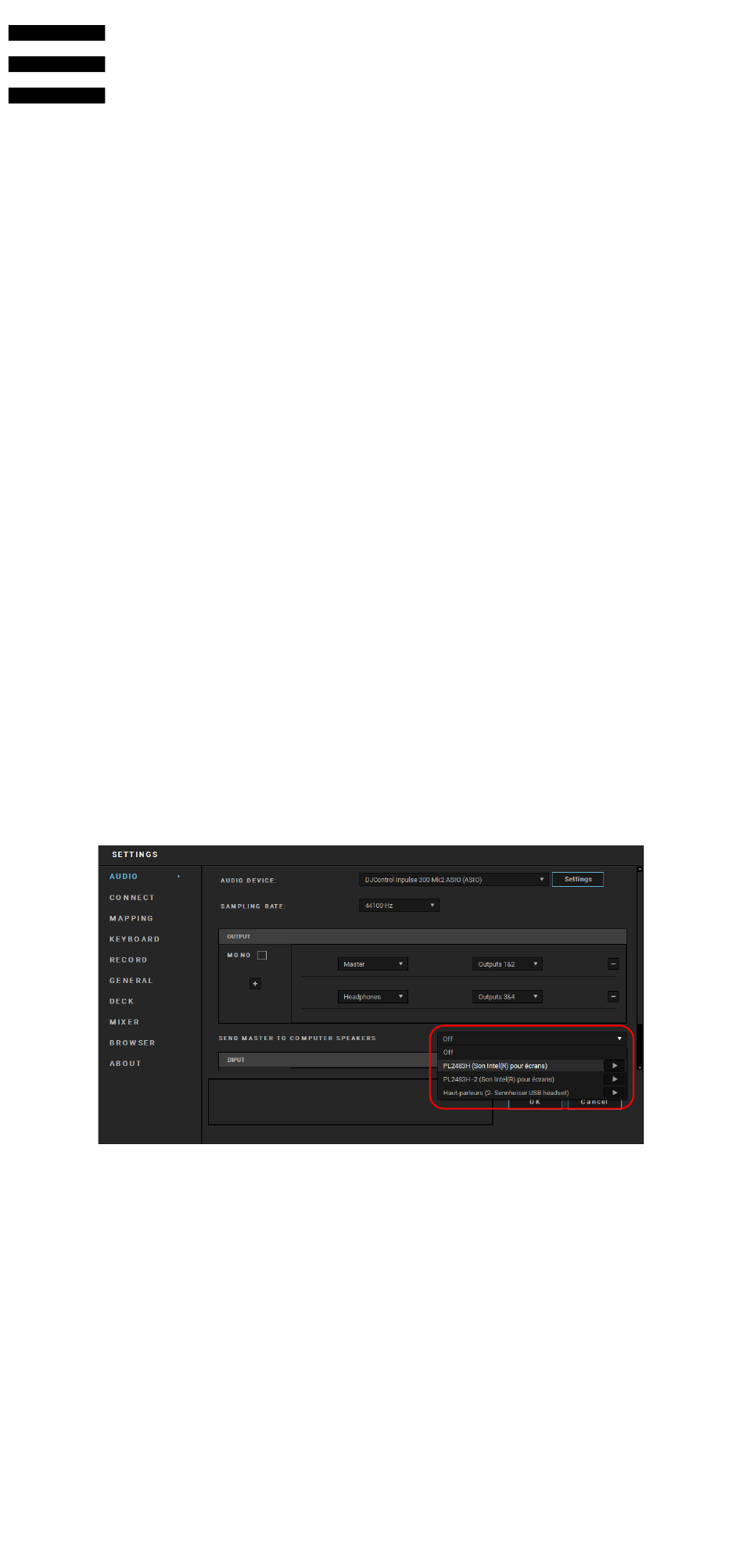The width and height of the screenshot is (743, 1568).
Task: Open the Headphones output type dropdown
Action: point(373,996)
